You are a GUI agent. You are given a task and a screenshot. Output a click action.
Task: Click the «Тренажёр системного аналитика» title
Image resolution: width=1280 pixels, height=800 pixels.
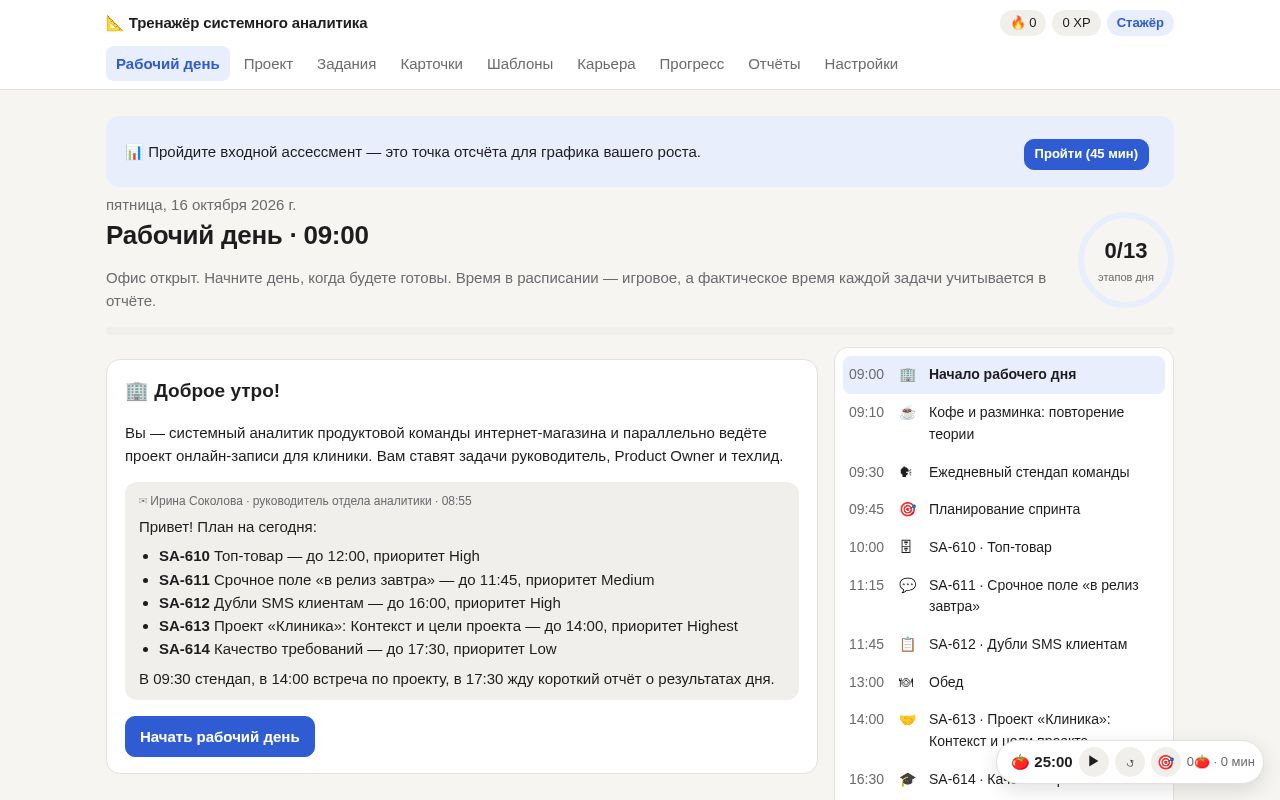[x=248, y=23]
